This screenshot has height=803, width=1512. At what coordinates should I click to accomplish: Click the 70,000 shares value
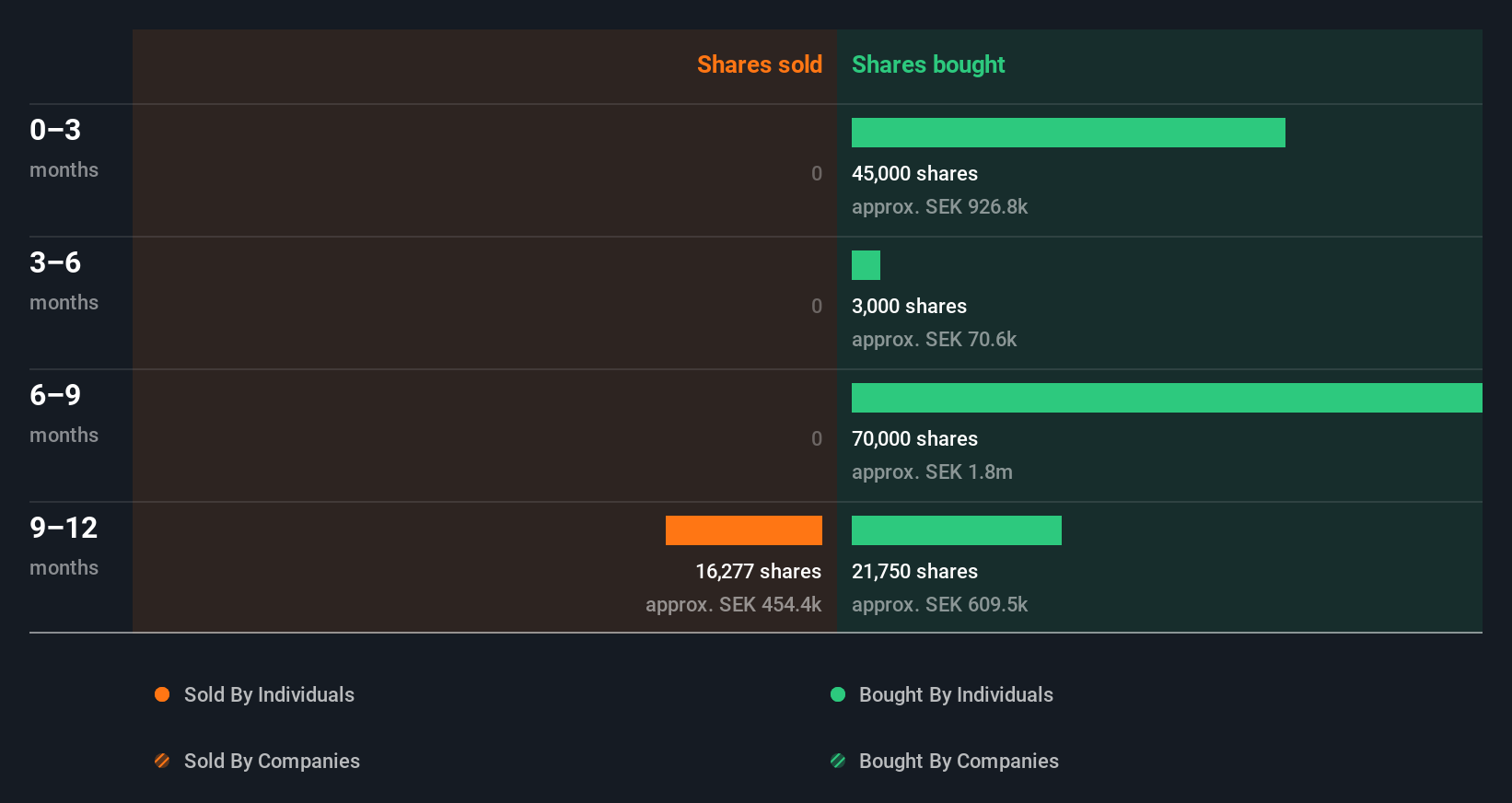914,438
